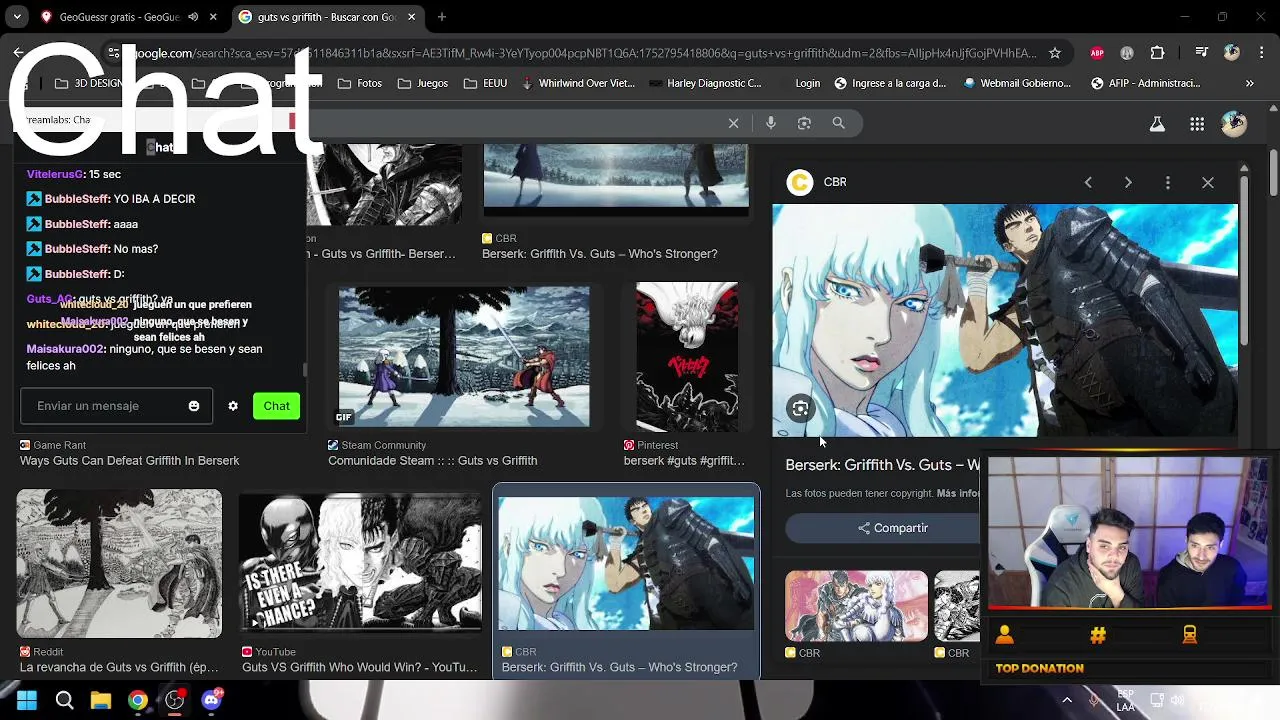Open OBS Studio from the taskbar
This screenshot has width=1280, height=720.
[175, 700]
